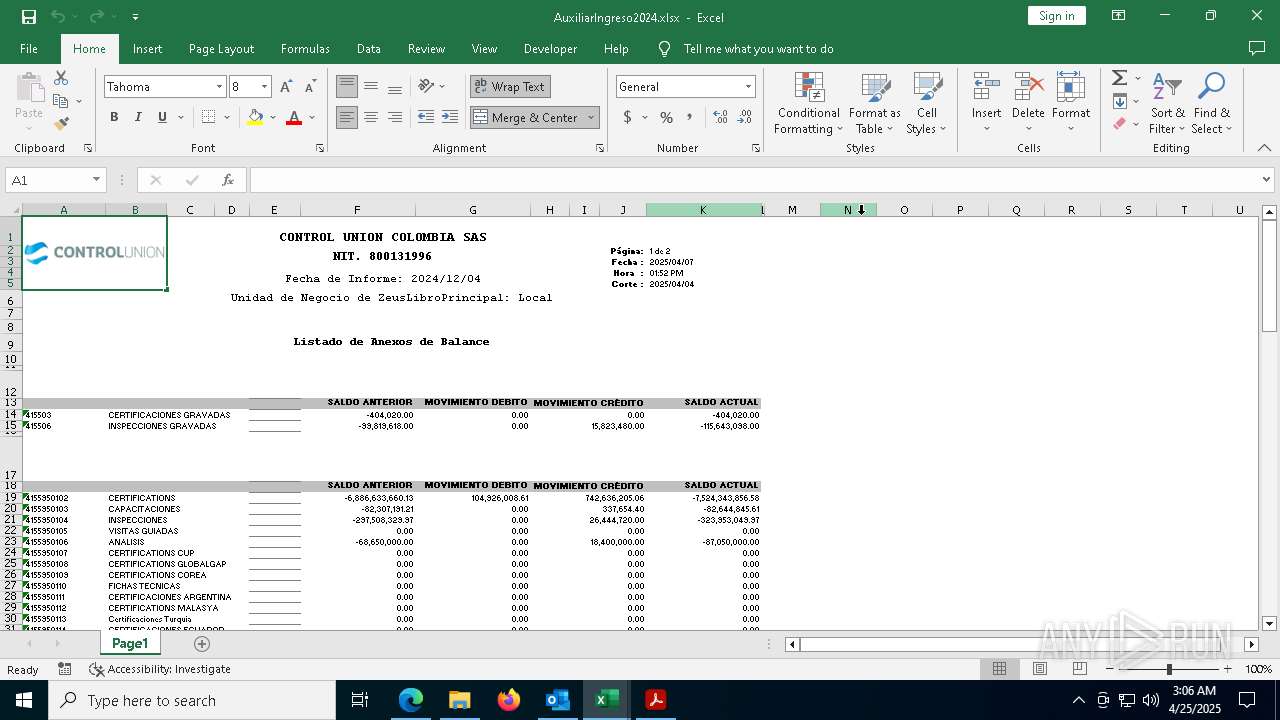Image resolution: width=1280 pixels, height=720 pixels.
Task: Add a new sheet with the plus icon
Action: point(202,644)
